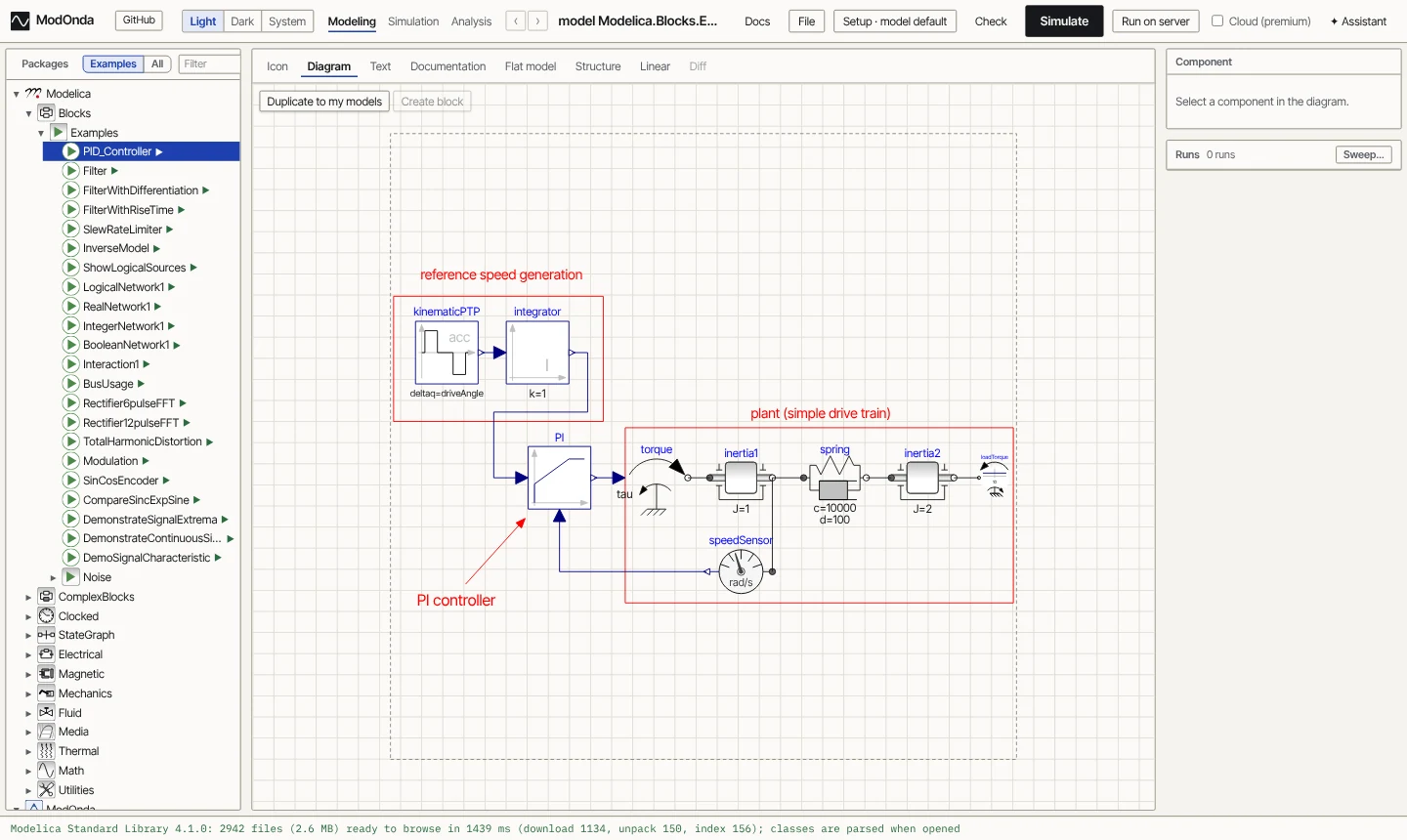Screen dimensions: 1407x840
Task: Click the Utilities package icon
Action: pyautogui.click(x=46, y=790)
